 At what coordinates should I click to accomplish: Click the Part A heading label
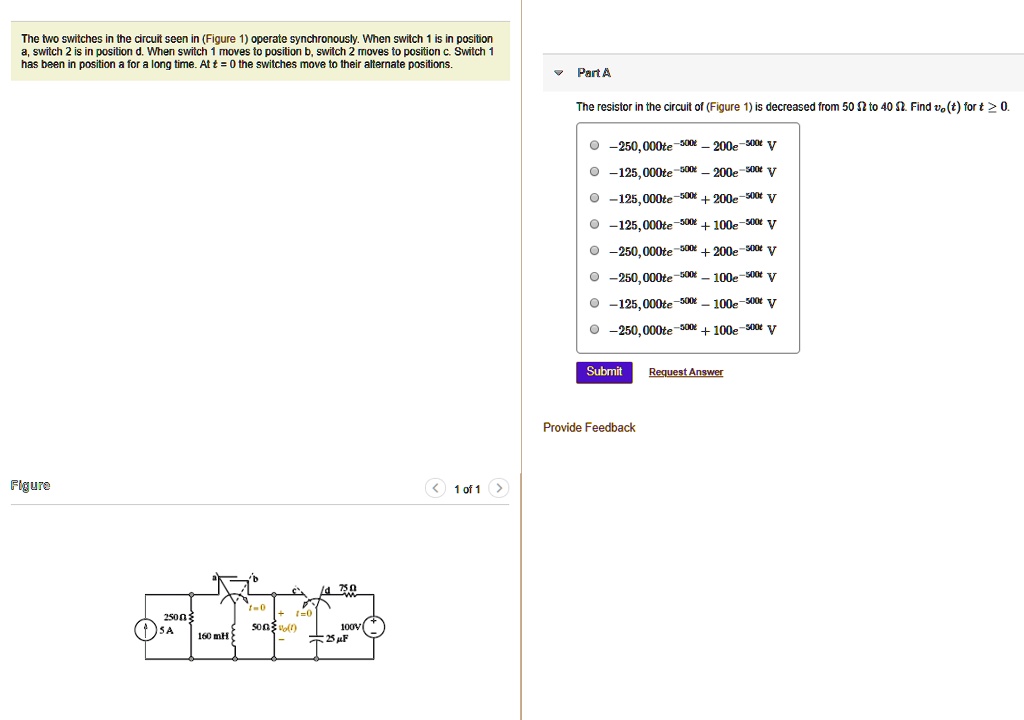[x=593, y=72]
